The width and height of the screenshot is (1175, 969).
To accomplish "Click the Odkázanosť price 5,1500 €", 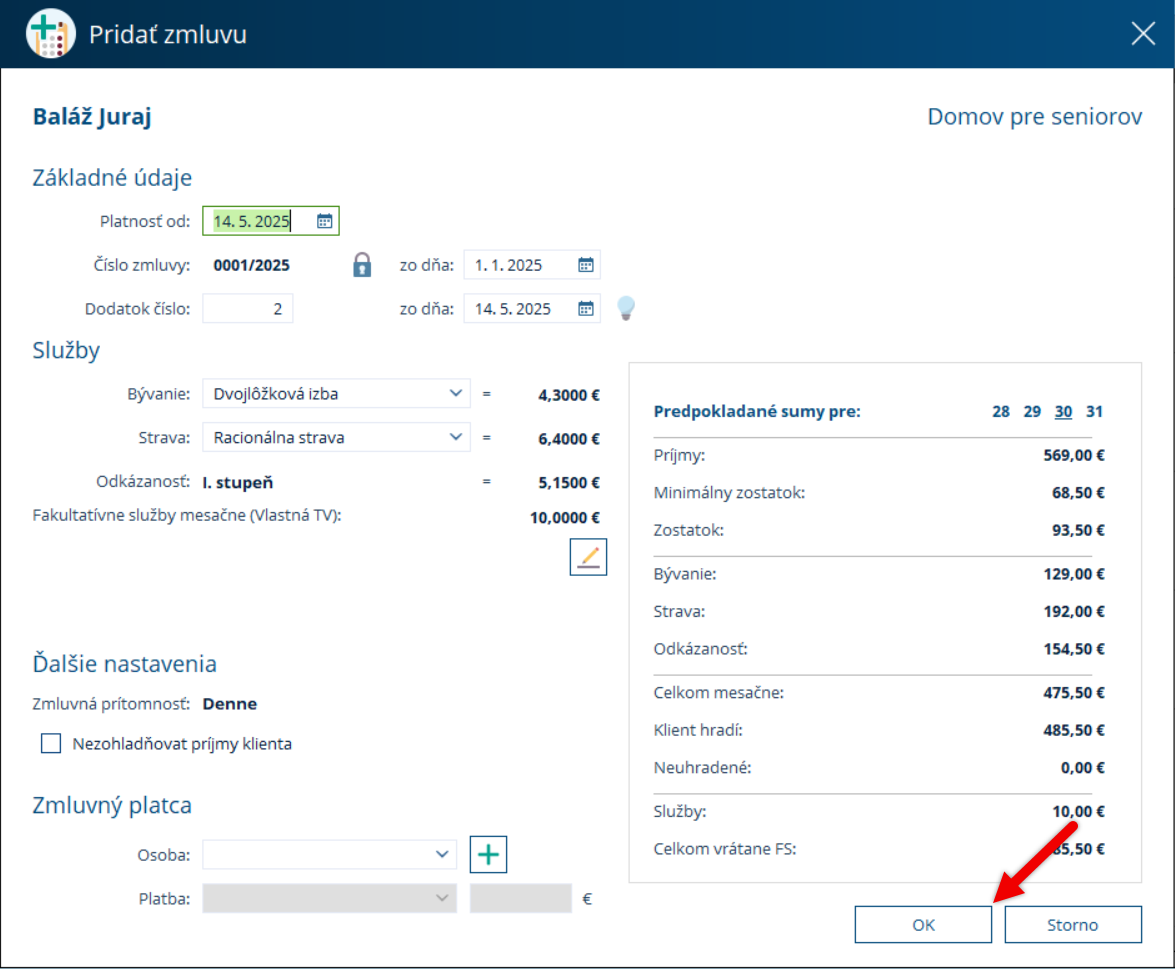I will pos(569,483).
